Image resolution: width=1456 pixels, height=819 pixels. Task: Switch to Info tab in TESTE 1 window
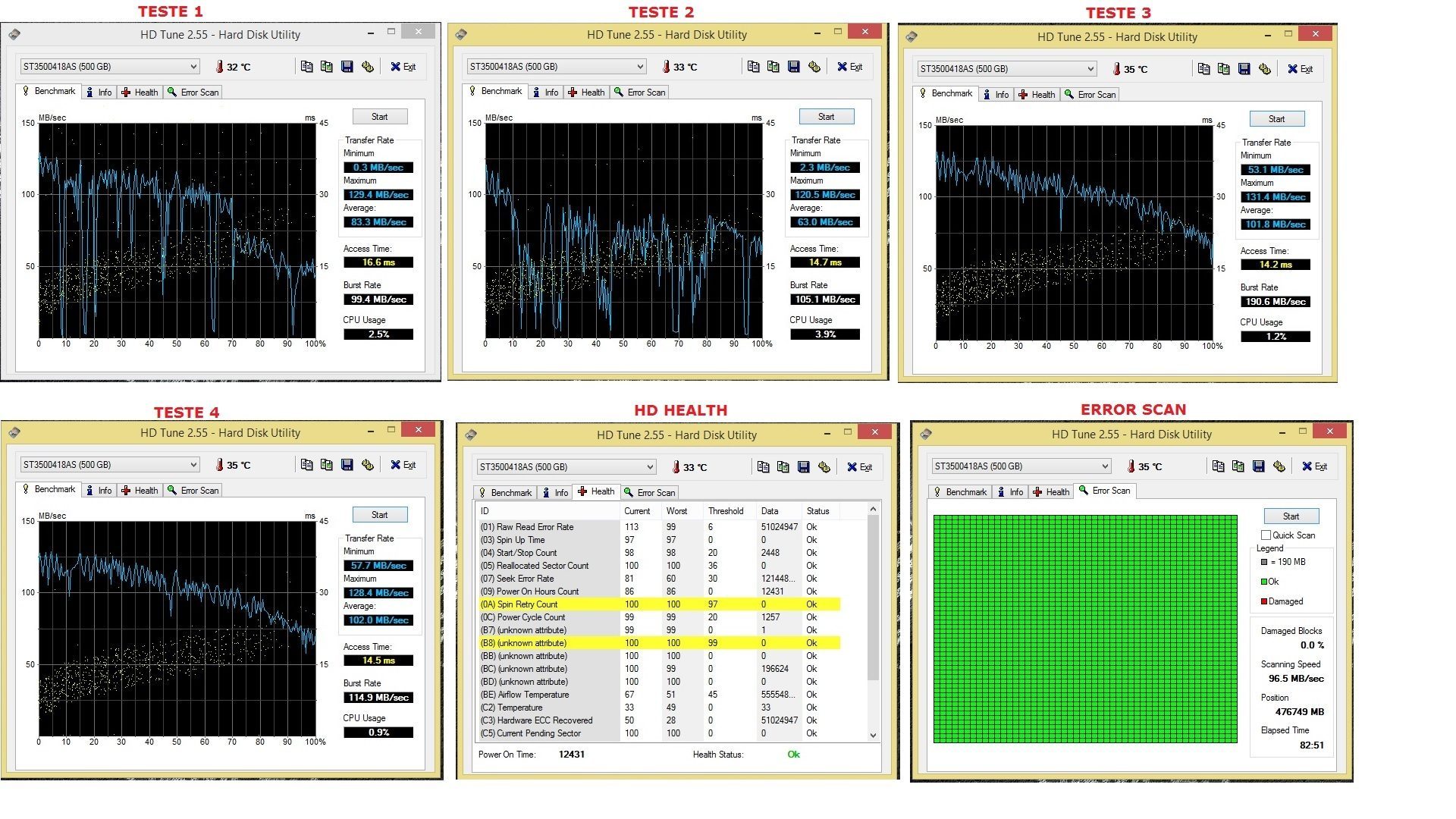click(99, 93)
